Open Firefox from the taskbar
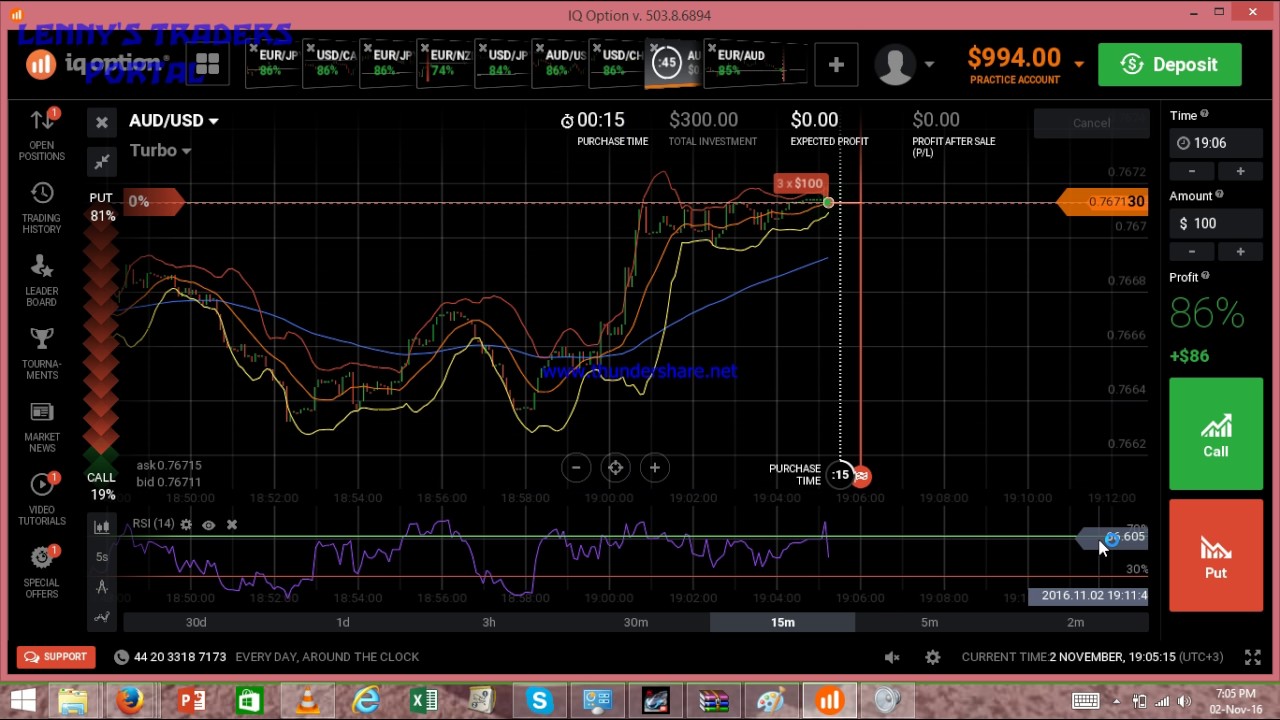The image size is (1280, 720). coord(130,700)
